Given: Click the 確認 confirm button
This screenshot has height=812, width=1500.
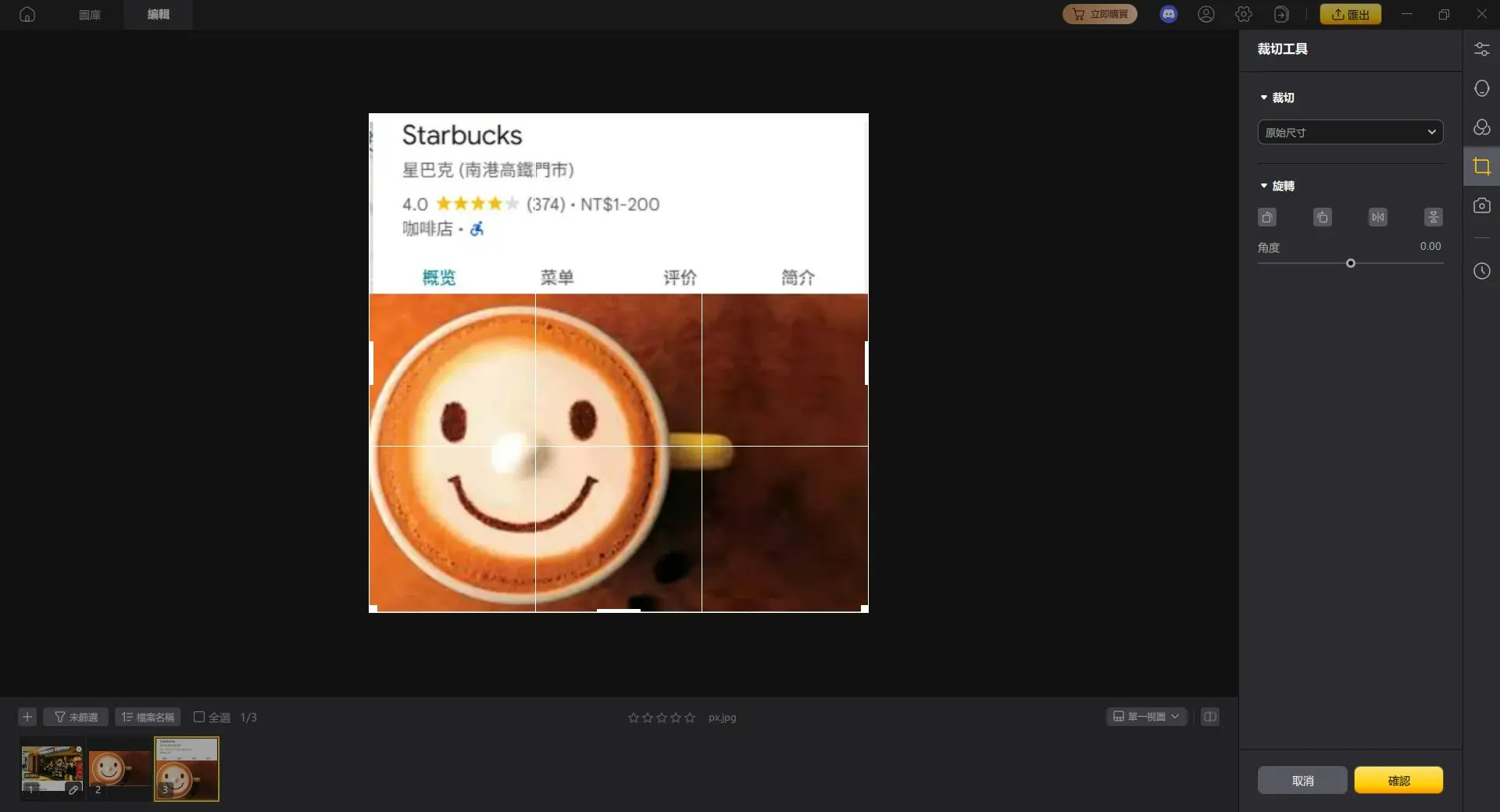Looking at the screenshot, I should (1398, 780).
